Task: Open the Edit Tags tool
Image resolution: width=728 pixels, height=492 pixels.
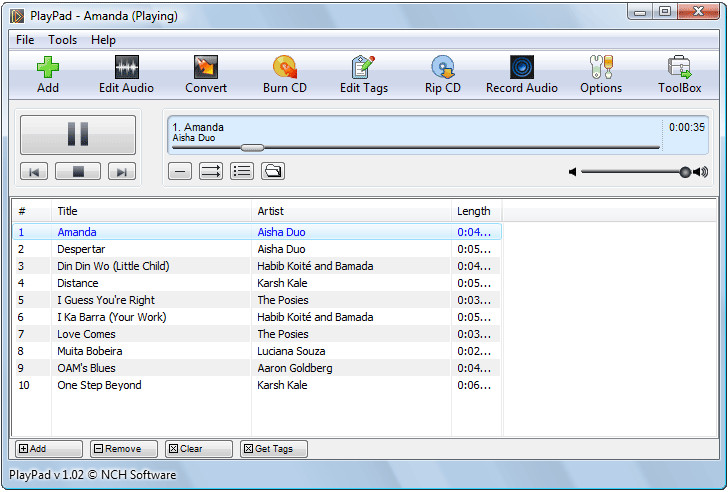Action: tap(364, 74)
